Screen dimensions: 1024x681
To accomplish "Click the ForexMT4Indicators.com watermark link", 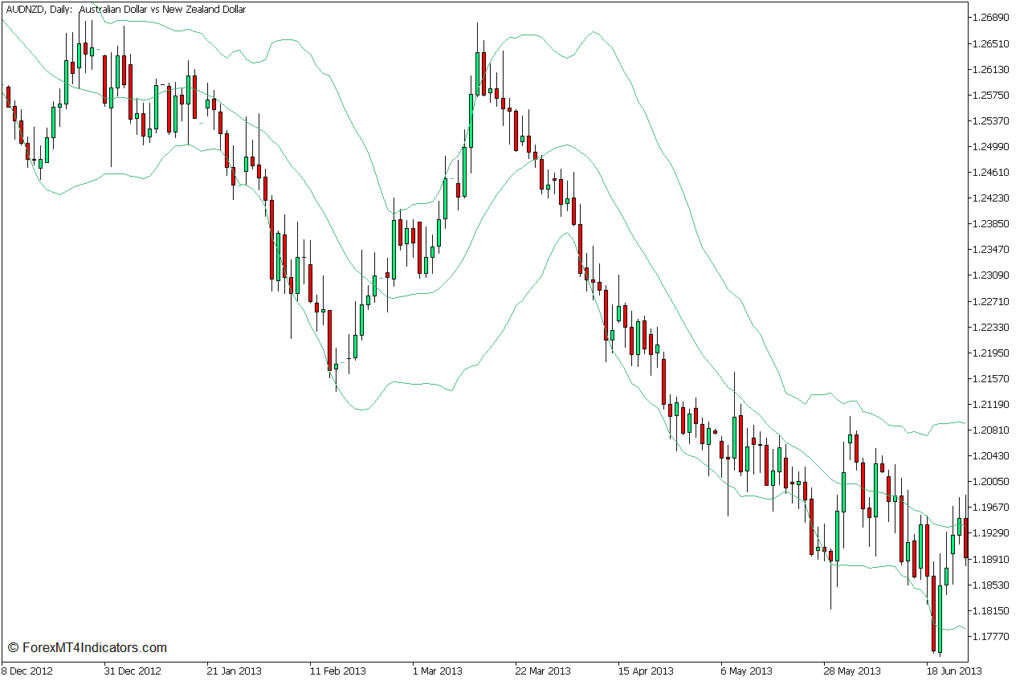I will click(x=87, y=648).
